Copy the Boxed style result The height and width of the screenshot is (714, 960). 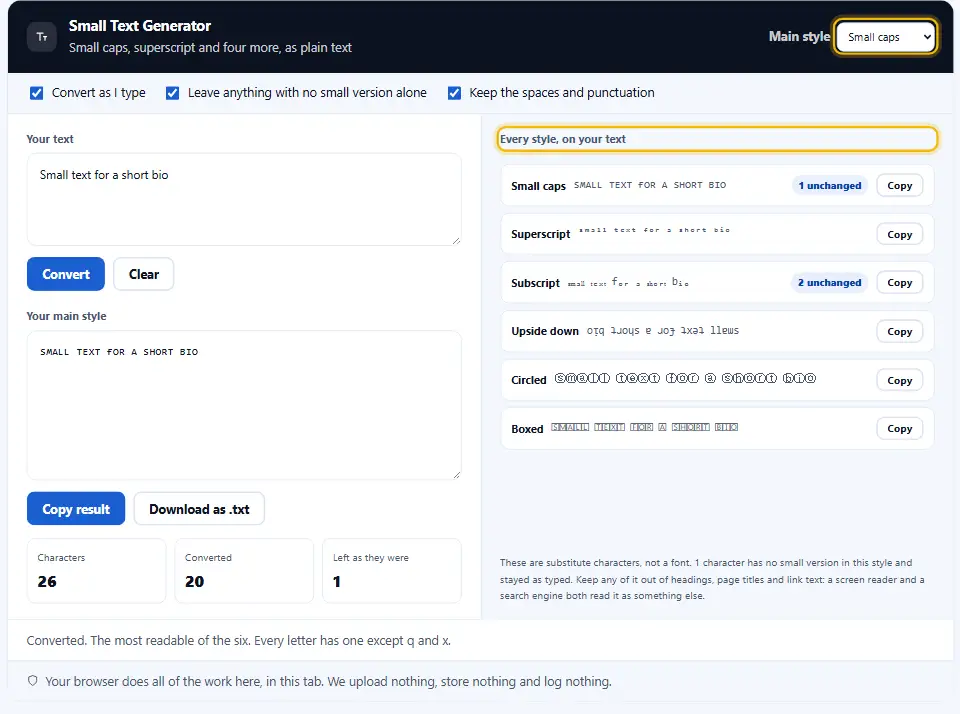tap(899, 429)
